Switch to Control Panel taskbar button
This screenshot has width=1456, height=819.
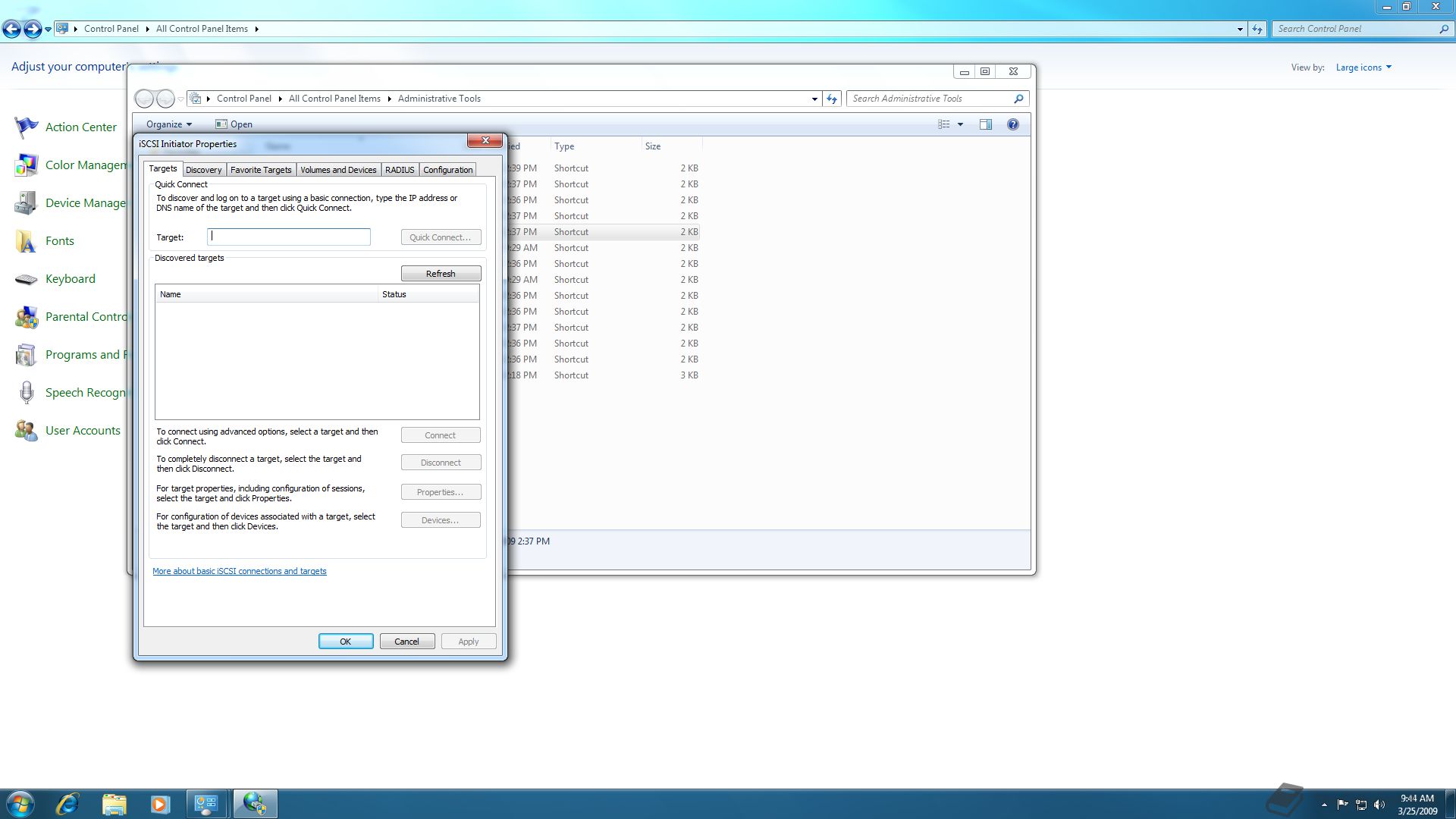[206, 804]
